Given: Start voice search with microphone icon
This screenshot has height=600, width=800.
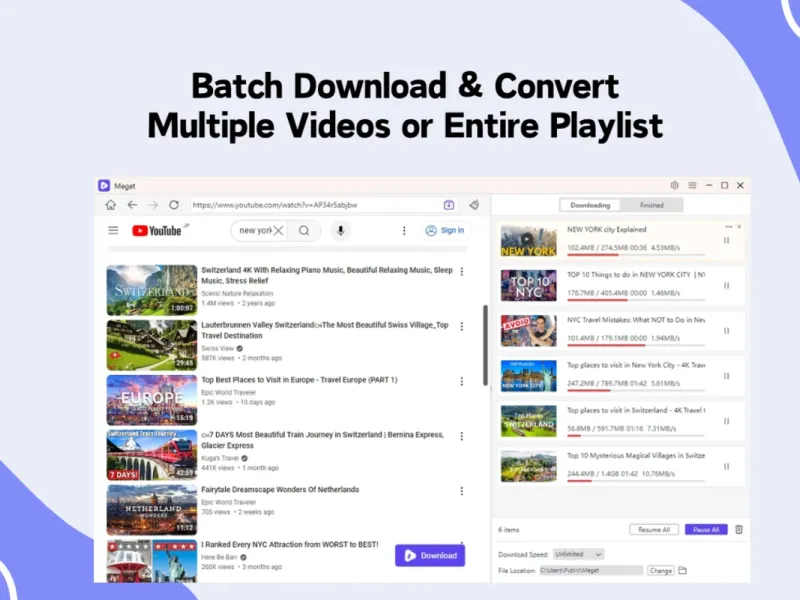Looking at the screenshot, I should coord(341,231).
